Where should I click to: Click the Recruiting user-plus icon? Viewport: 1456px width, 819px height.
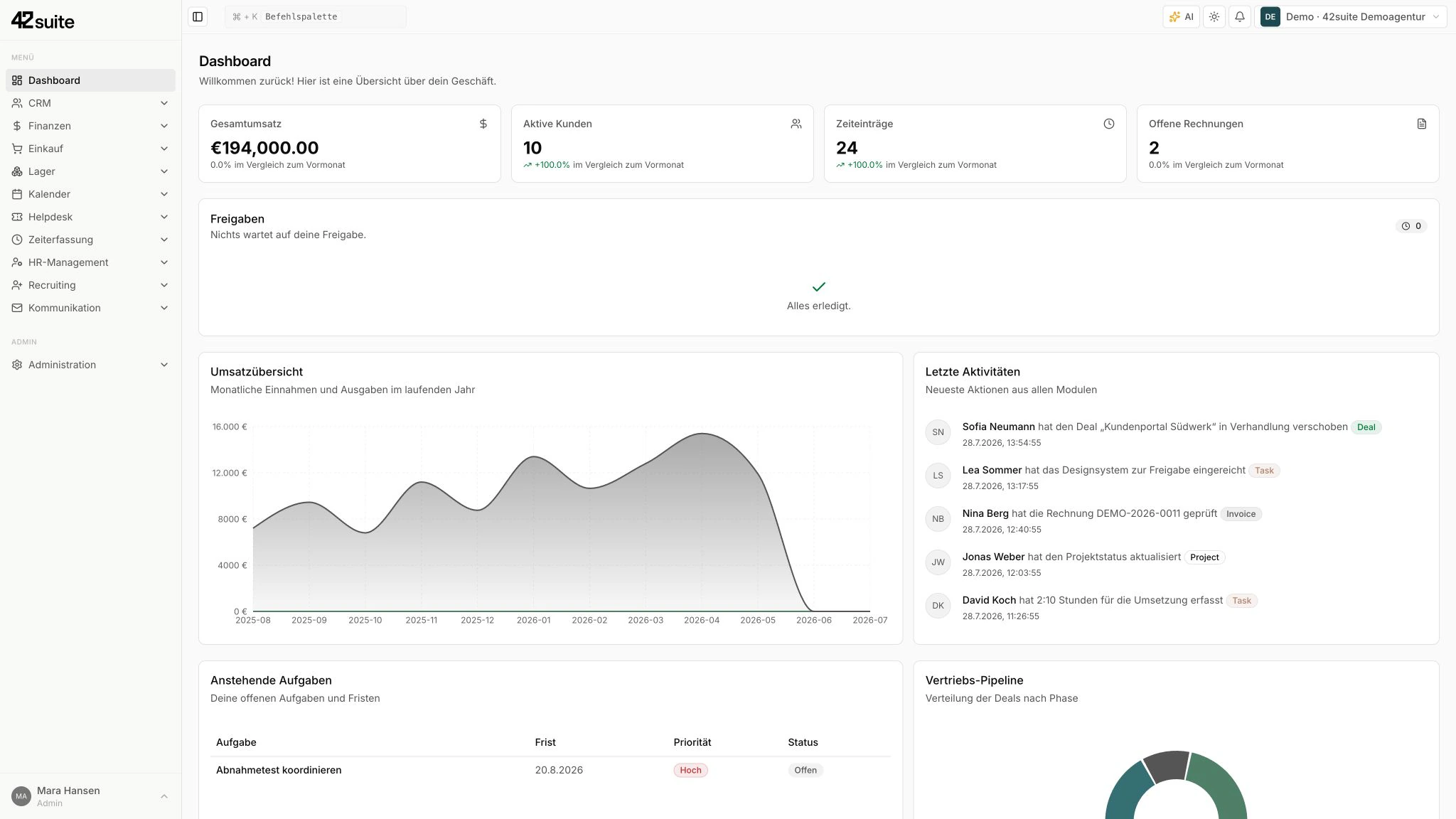point(17,285)
